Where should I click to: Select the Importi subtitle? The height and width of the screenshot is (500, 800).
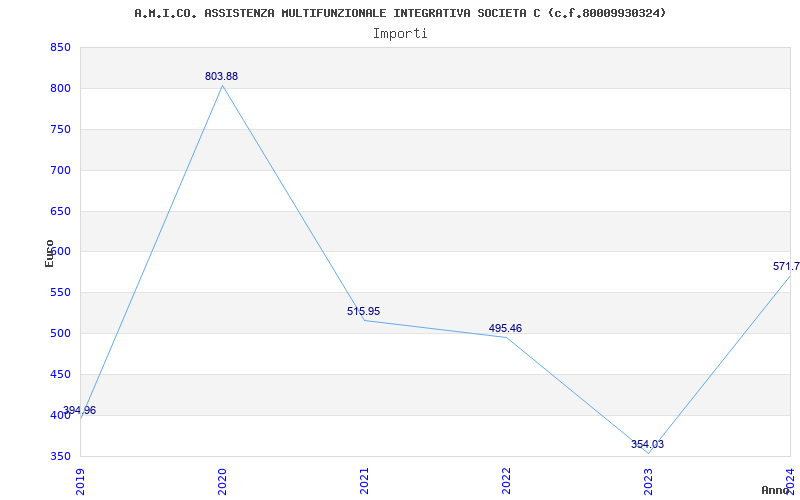400,34
